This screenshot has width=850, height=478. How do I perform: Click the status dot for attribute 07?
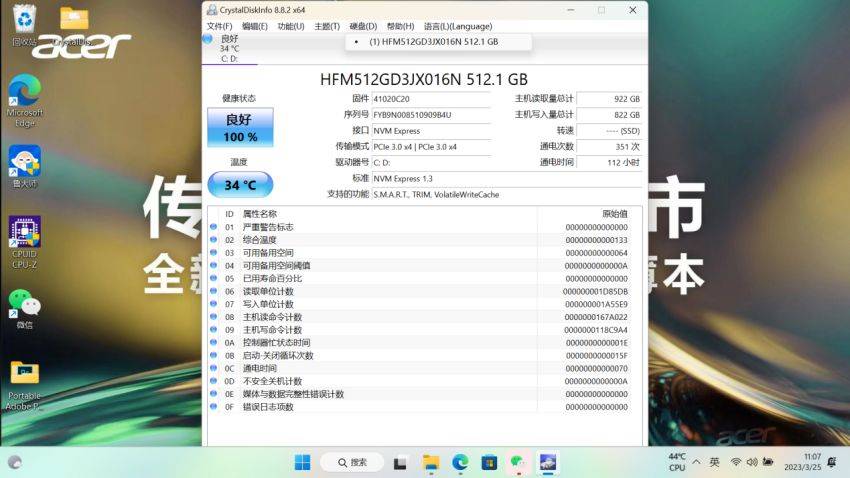coord(214,304)
